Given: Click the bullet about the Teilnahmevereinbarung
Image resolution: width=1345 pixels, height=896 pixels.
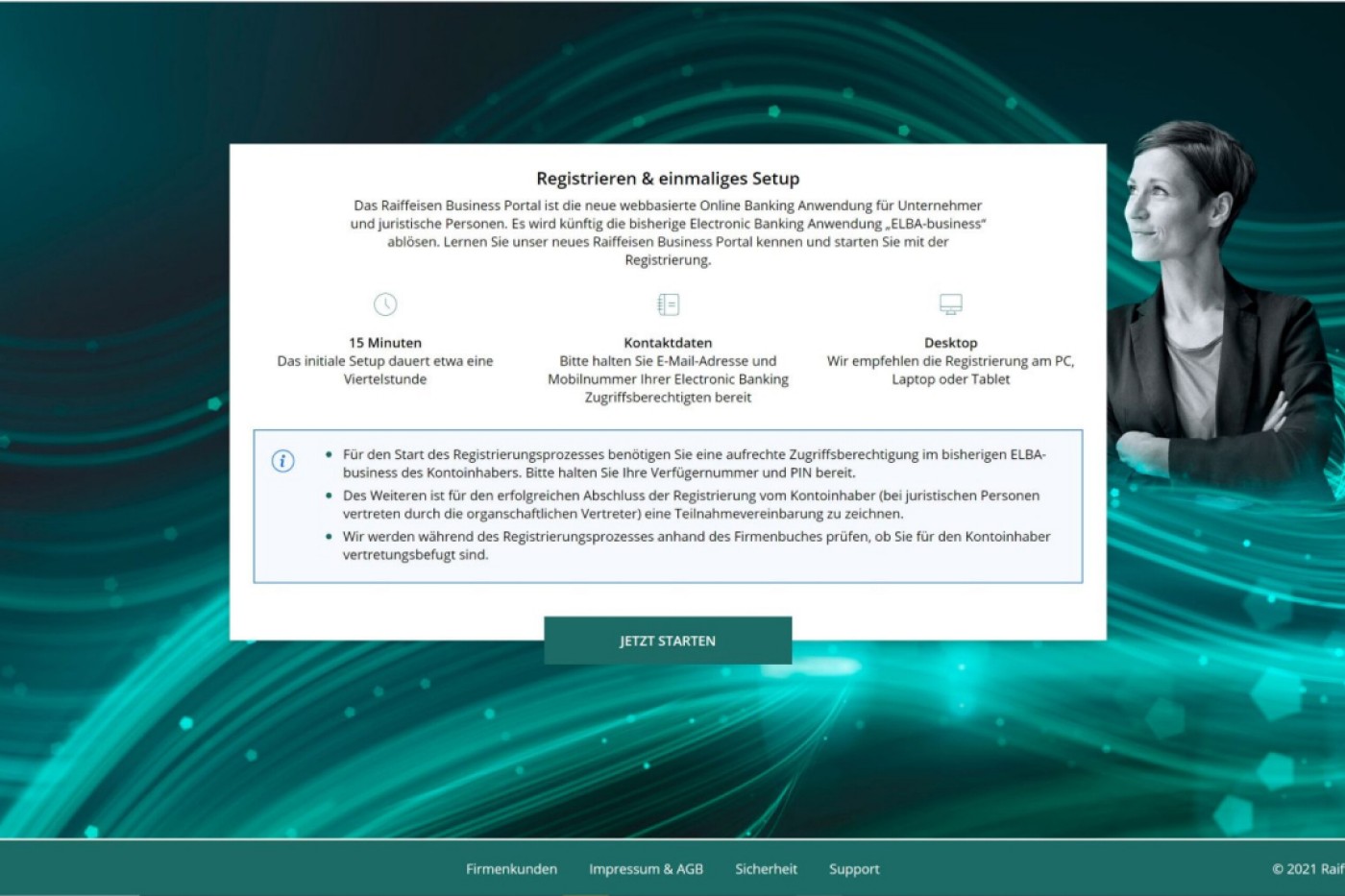Looking at the screenshot, I should pos(691,505).
